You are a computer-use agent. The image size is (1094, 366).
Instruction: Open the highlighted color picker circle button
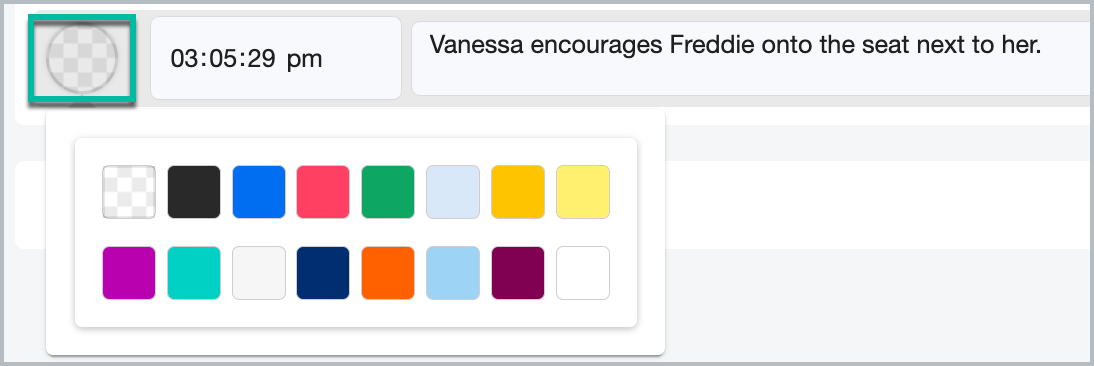point(82,59)
